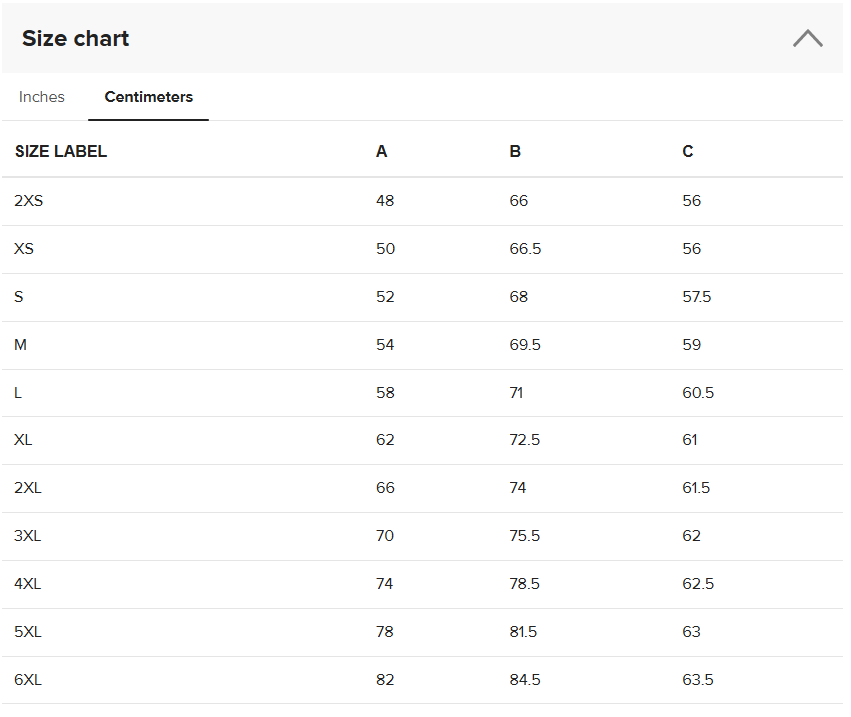Image resolution: width=851 pixels, height=717 pixels.
Task: Select the 5XL size row label
Action: pyautogui.click(x=28, y=632)
